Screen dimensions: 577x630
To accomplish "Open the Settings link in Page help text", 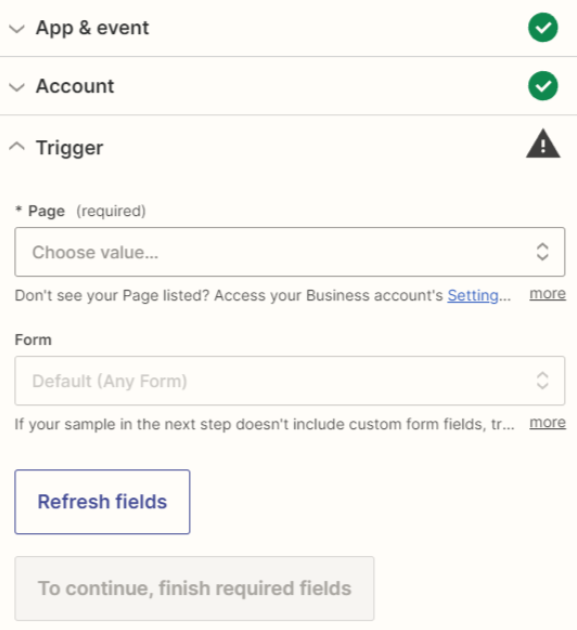I will [473, 295].
